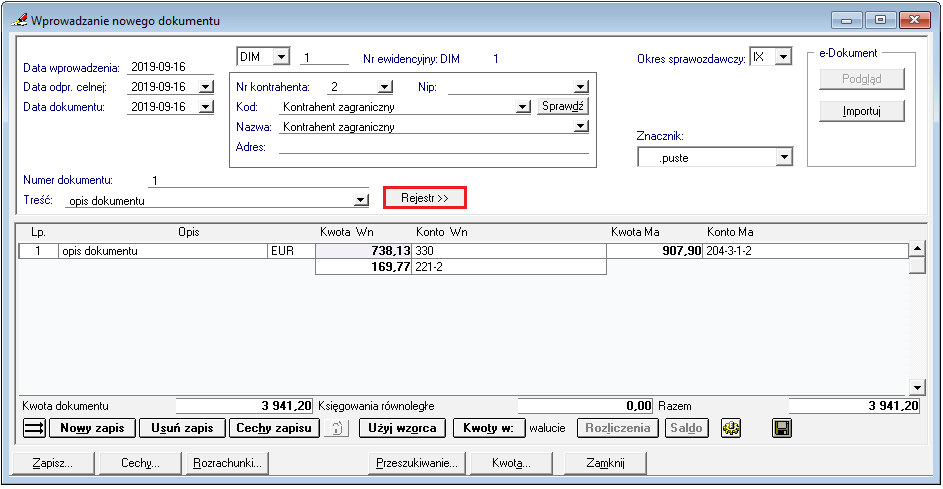This screenshot has height=489, width=943.
Task: Click the Zamknij button
Action: (x=605, y=463)
